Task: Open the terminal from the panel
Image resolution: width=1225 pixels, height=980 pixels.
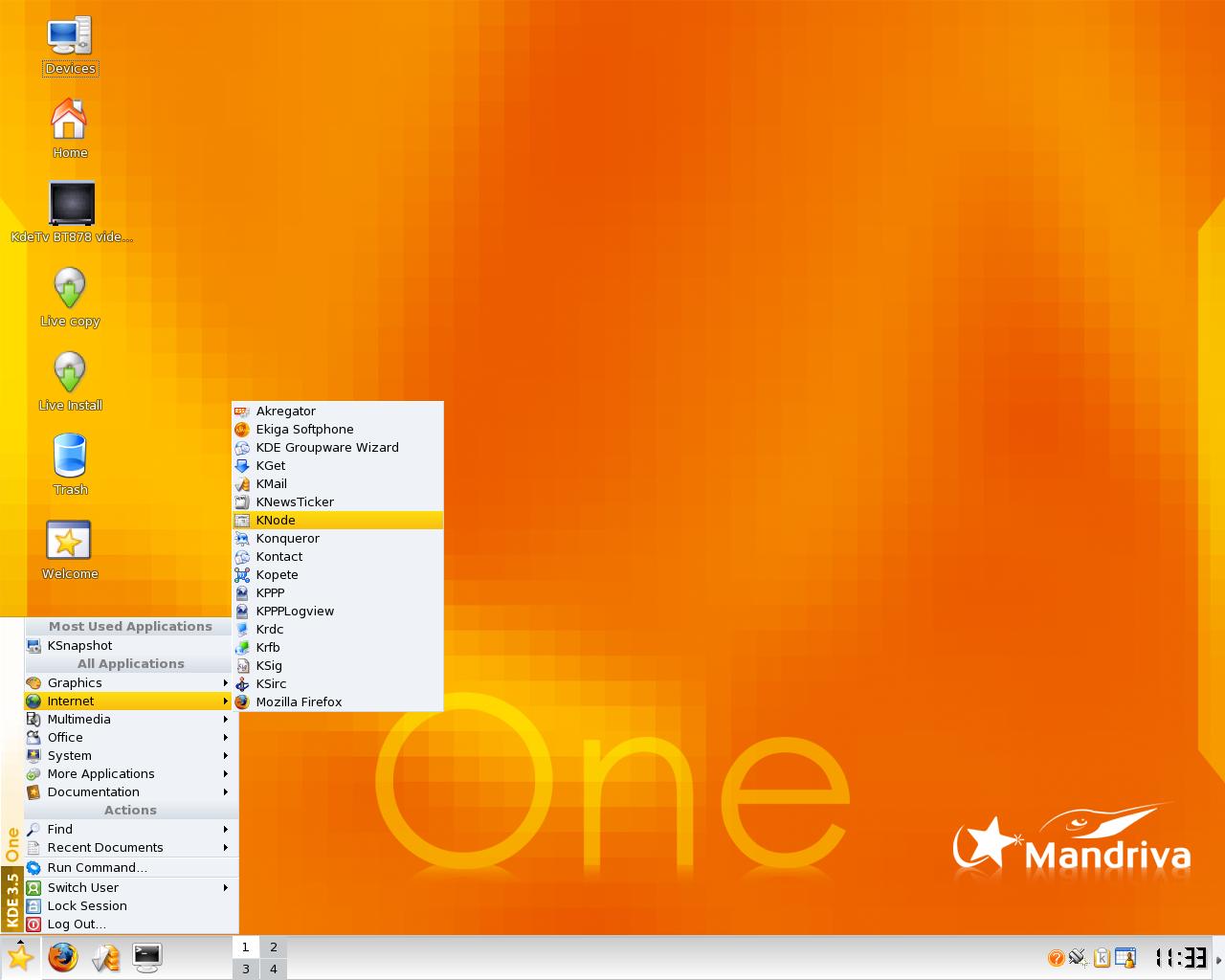Action: tap(147, 957)
